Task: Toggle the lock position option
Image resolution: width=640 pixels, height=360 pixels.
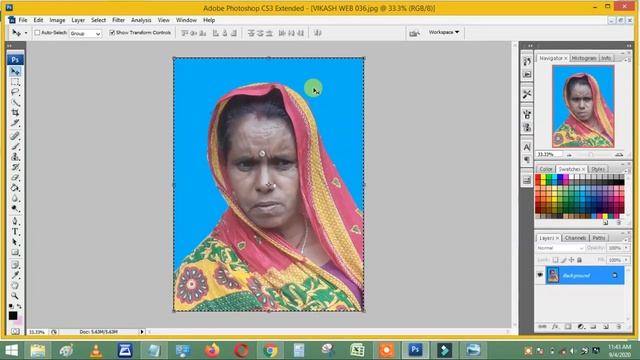Action: pos(571,260)
